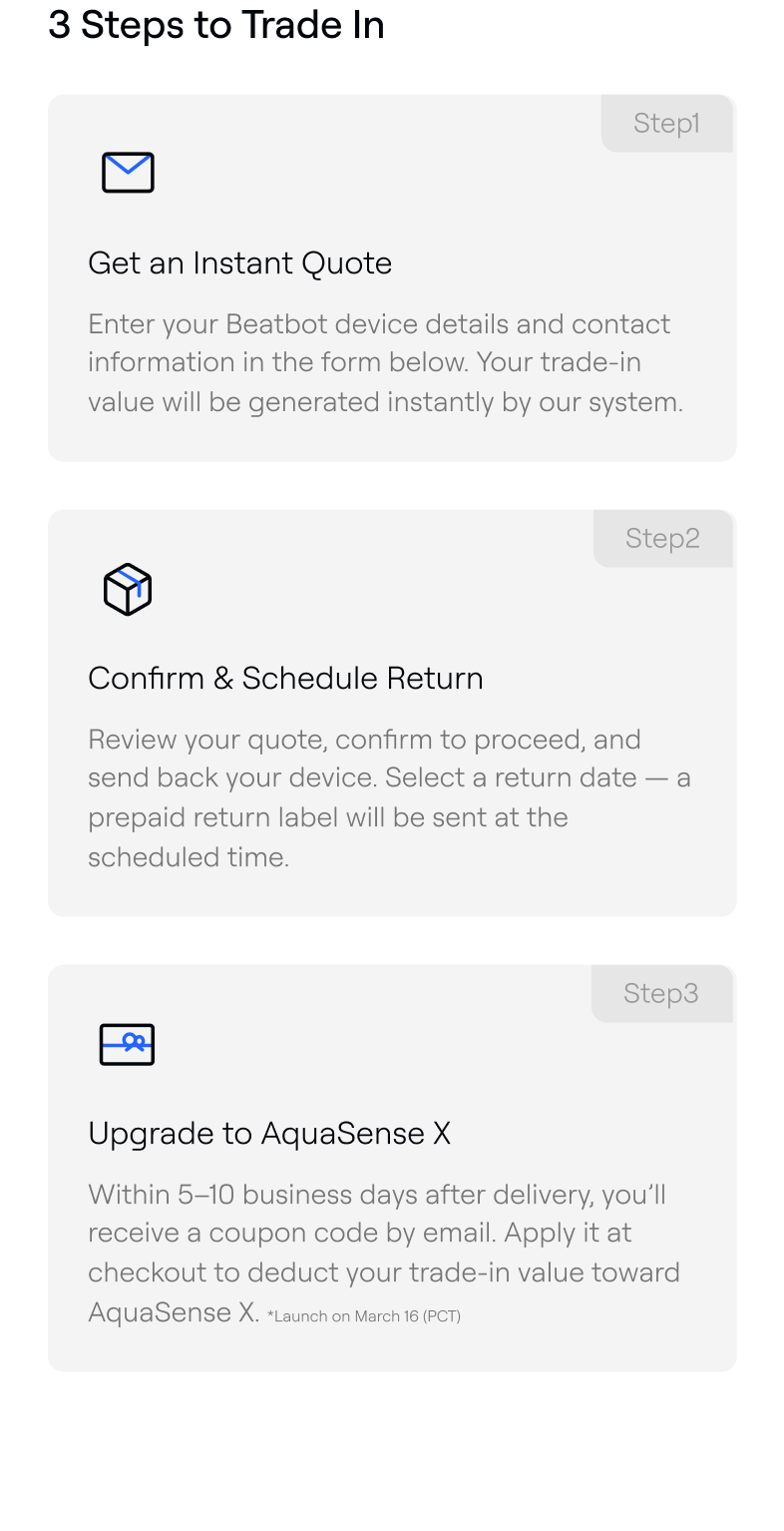Click the "3 Steps to Trade In" heading
This screenshot has width=784, height=1531.
tap(216, 25)
